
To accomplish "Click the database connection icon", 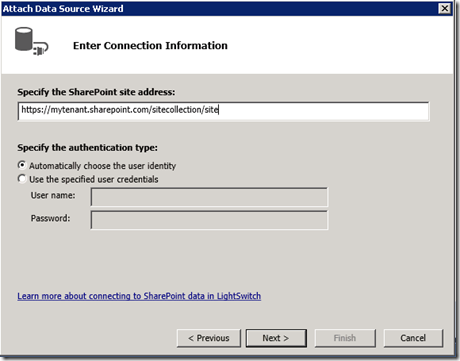I will click(32, 41).
